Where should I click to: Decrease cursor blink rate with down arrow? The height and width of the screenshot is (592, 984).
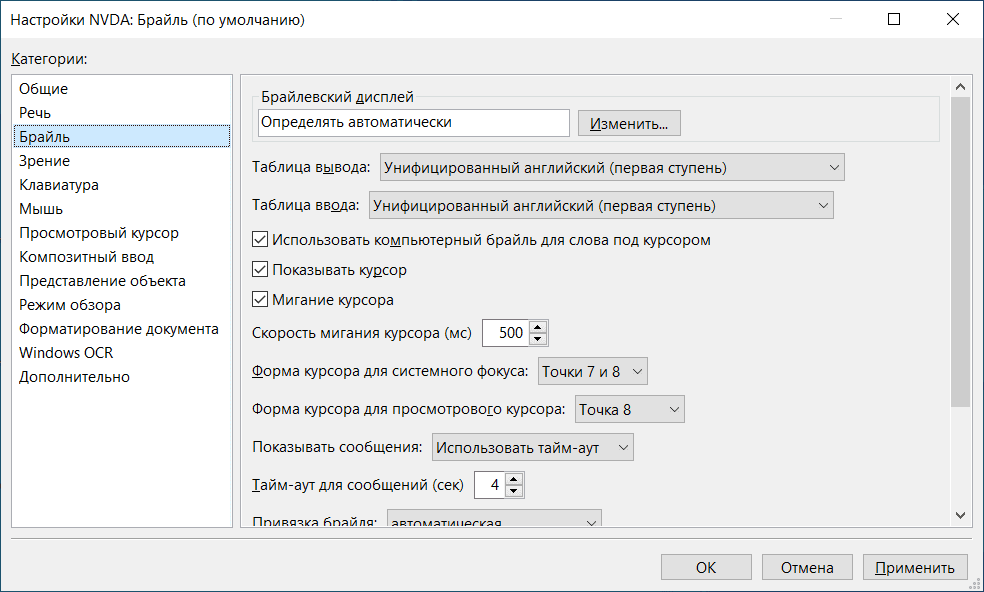(x=539, y=339)
